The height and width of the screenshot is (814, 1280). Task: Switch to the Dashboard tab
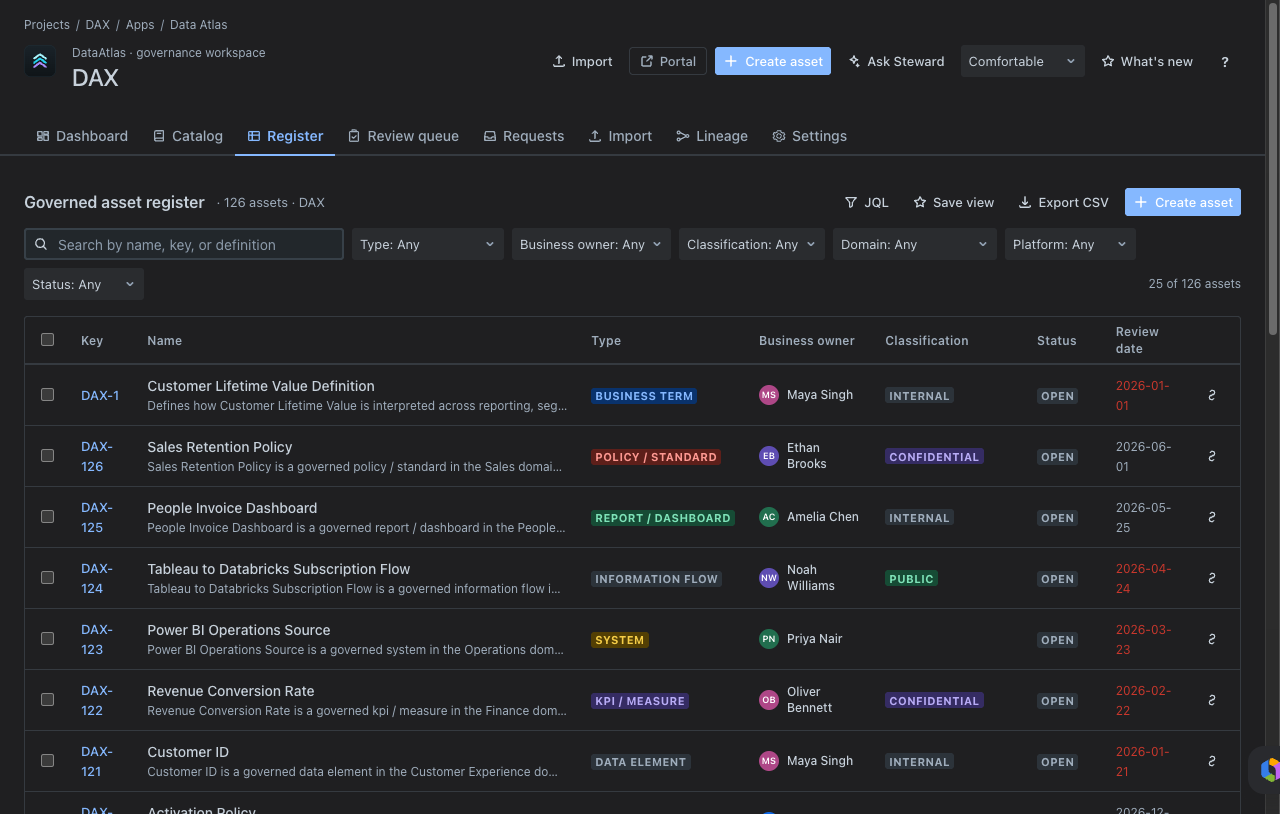[x=82, y=136]
